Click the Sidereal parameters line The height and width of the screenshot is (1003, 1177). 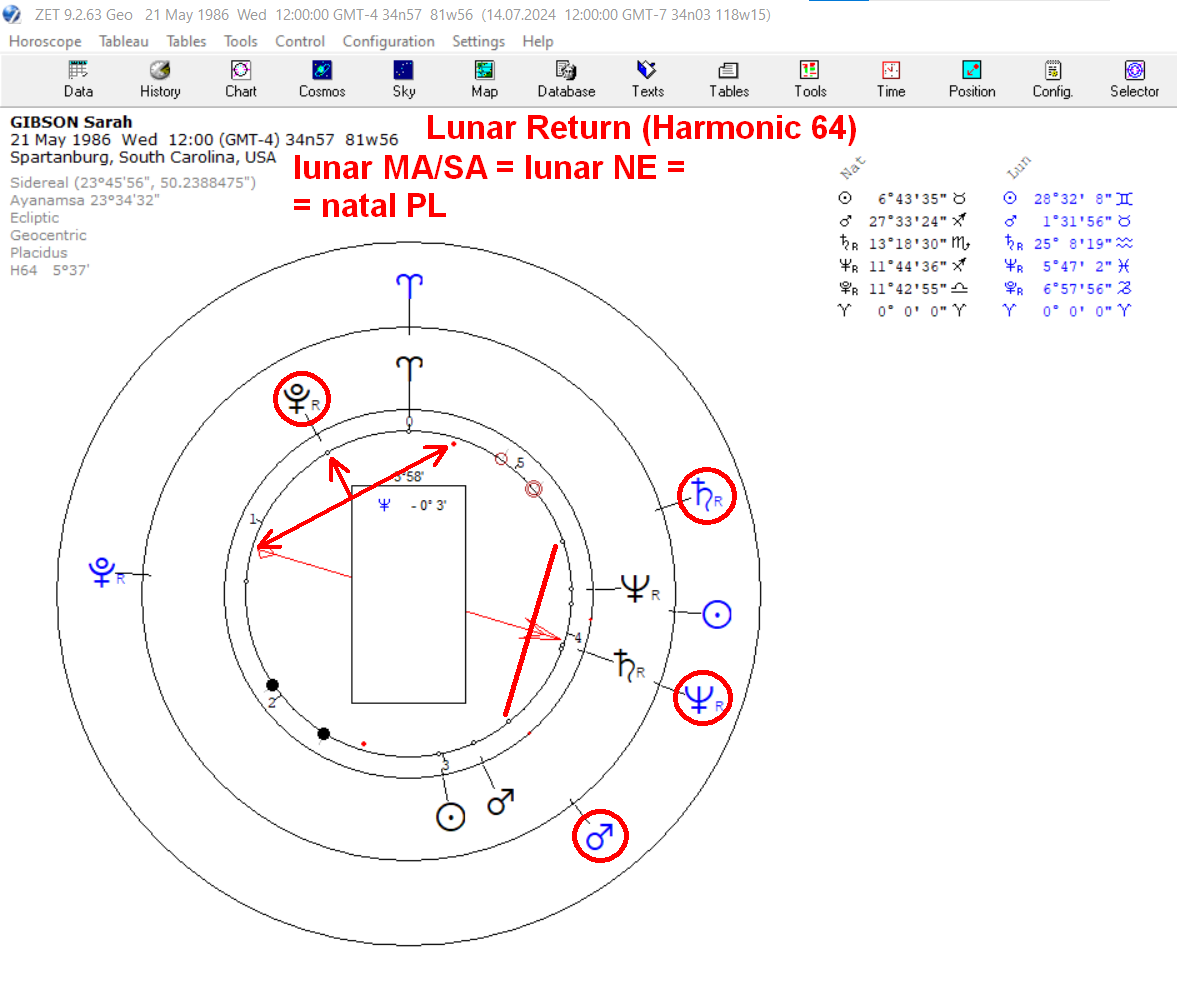tap(133, 182)
